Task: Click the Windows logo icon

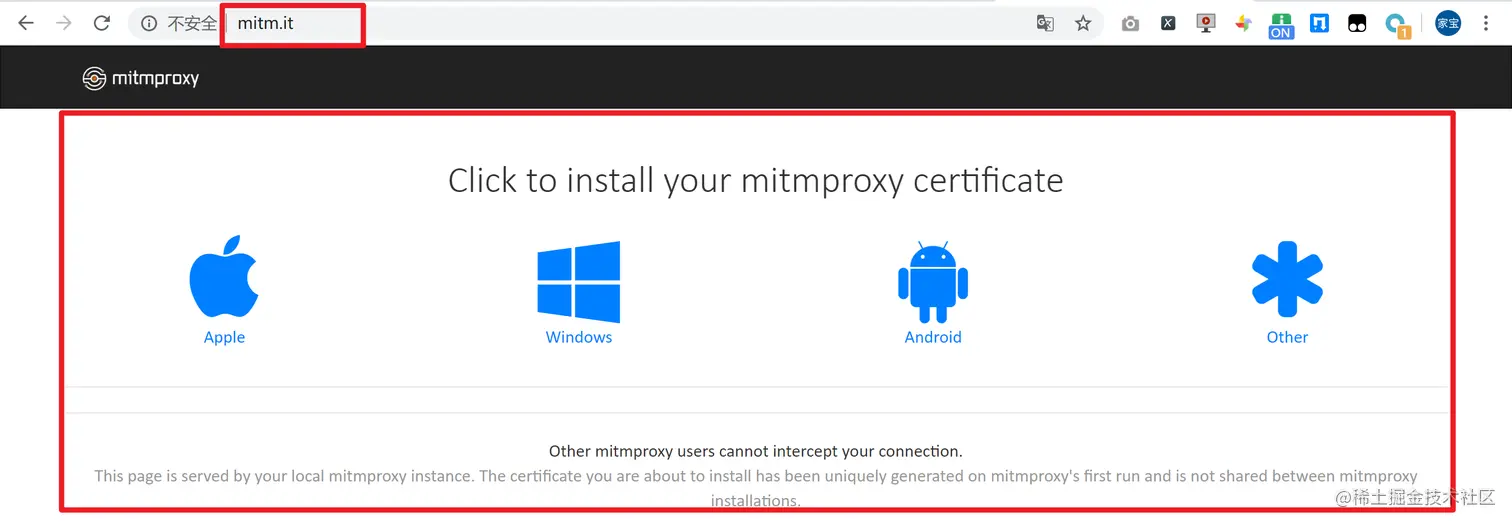Action: coord(579,281)
